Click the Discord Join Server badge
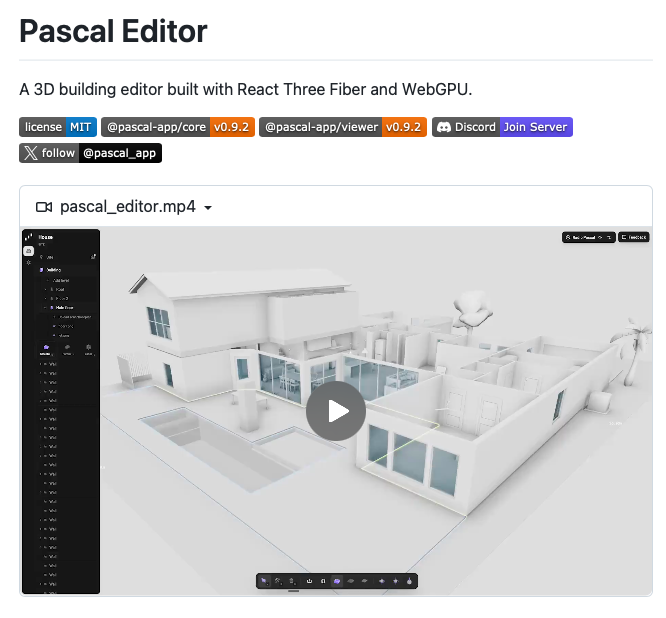This screenshot has height=618, width=666. click(502, 127)
